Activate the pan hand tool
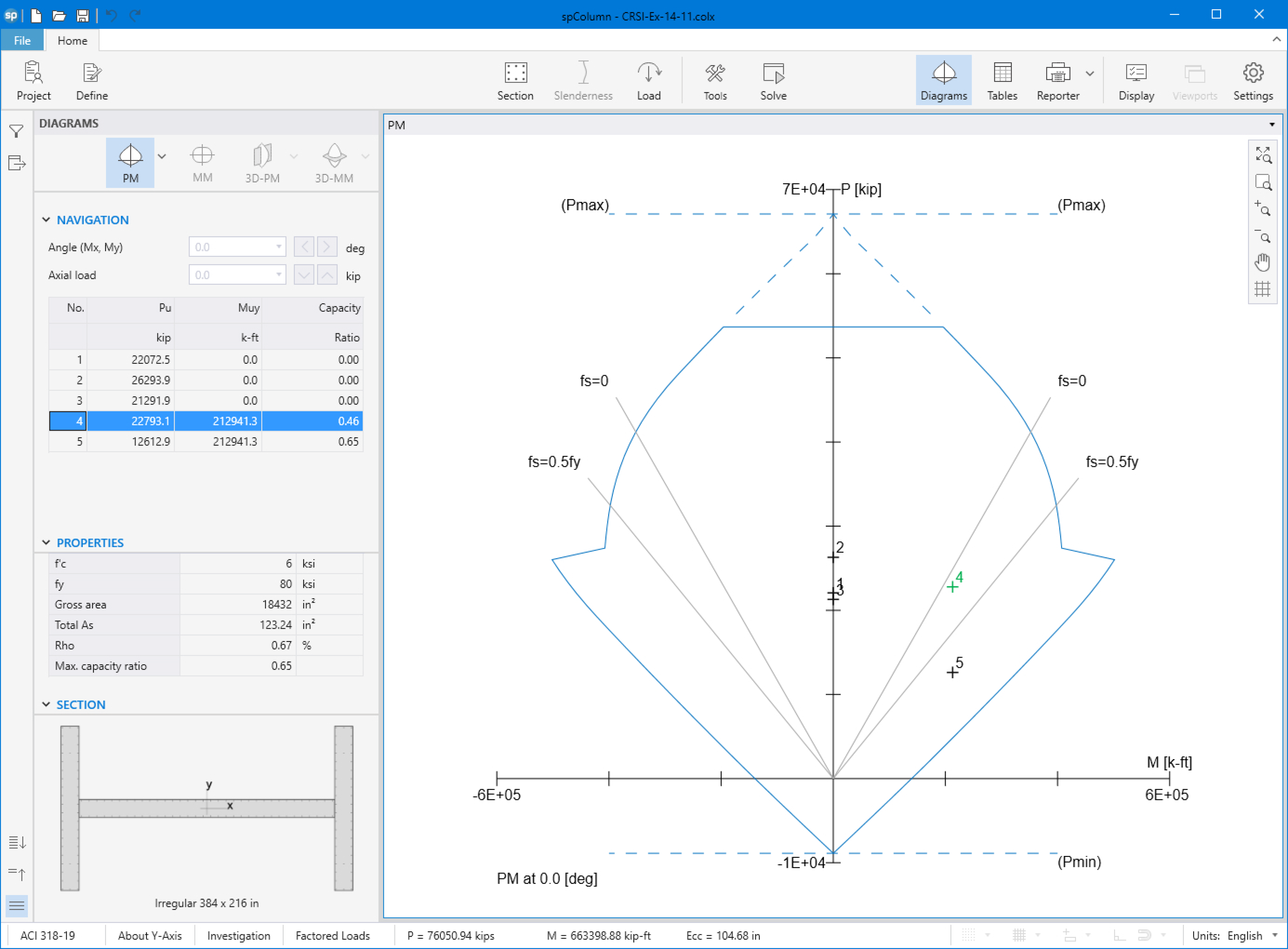The image size is (1288, 949). [1263, 263]
